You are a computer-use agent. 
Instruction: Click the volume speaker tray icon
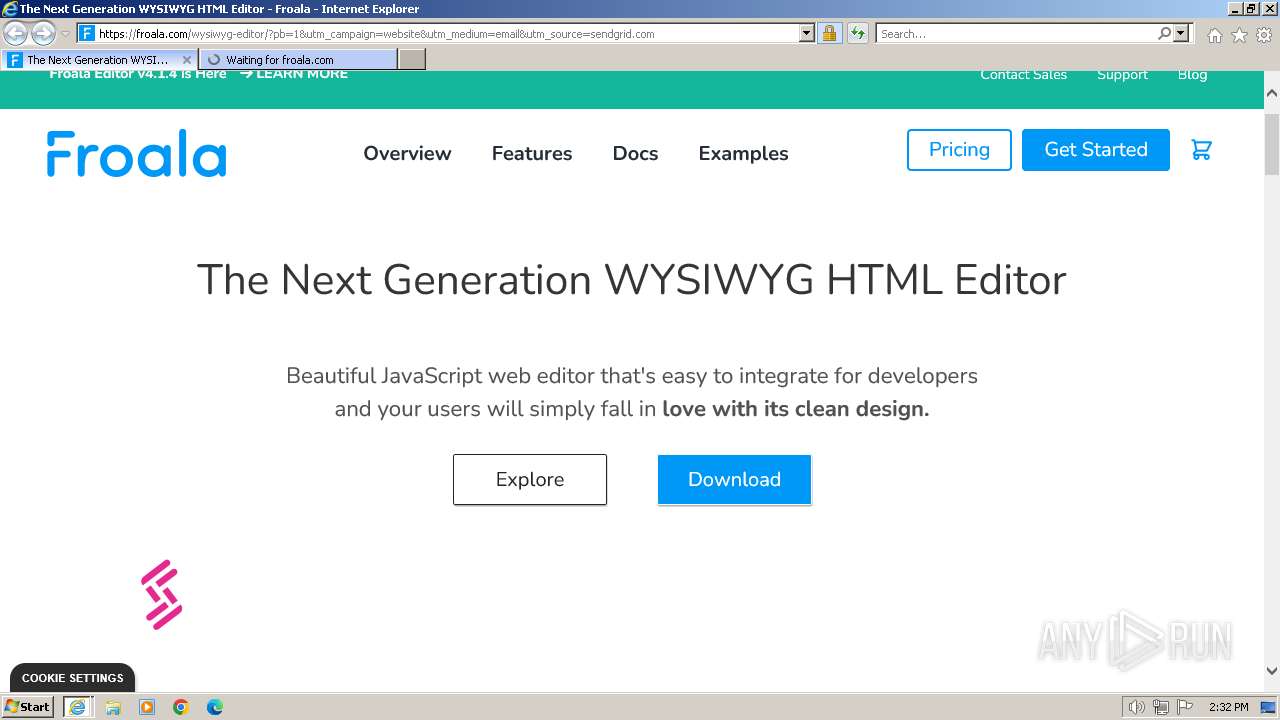(1137, 707)
